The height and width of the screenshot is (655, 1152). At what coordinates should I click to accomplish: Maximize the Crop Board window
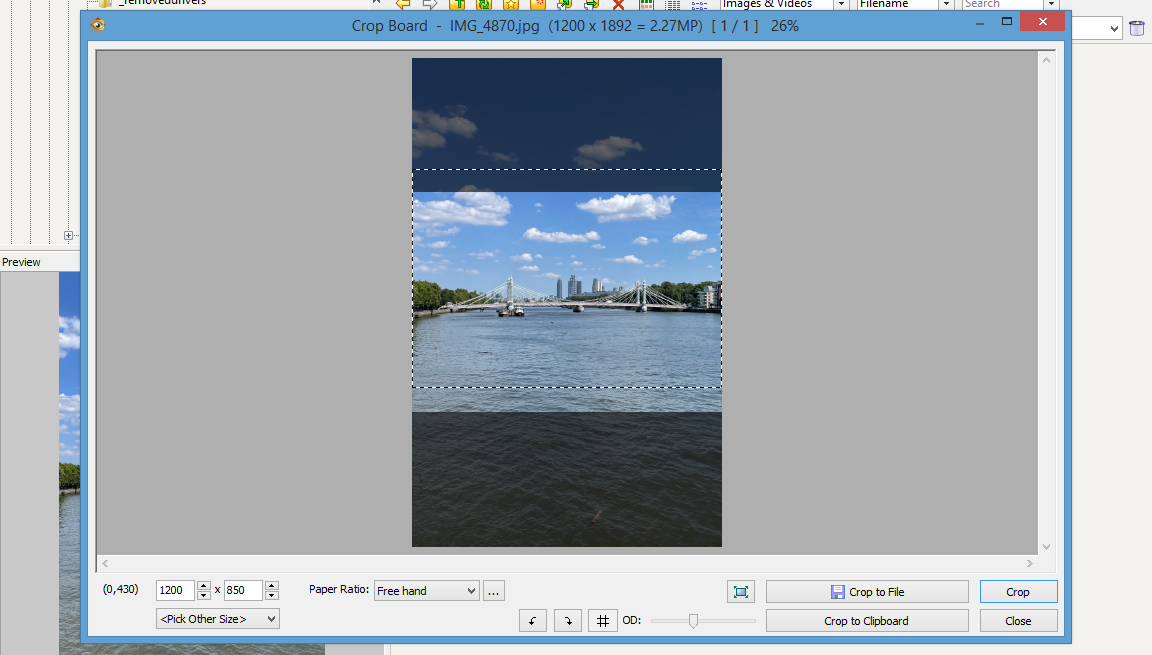point(1007,22)
